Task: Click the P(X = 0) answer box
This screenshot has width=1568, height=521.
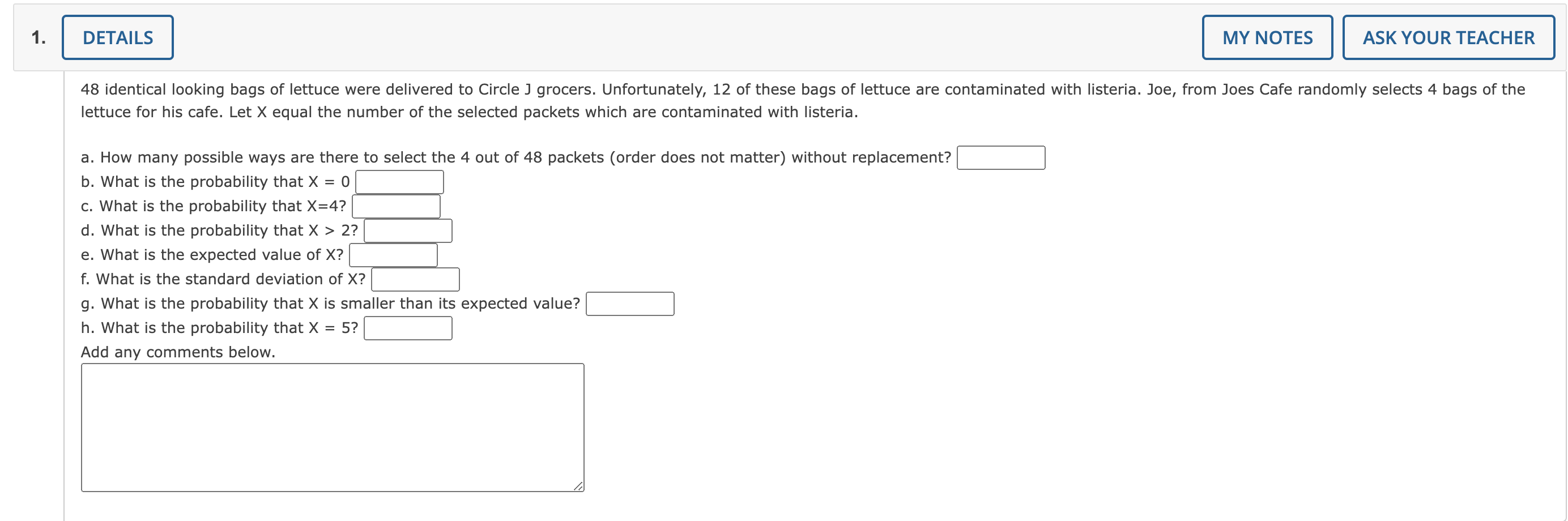Action: pos(399,181)
